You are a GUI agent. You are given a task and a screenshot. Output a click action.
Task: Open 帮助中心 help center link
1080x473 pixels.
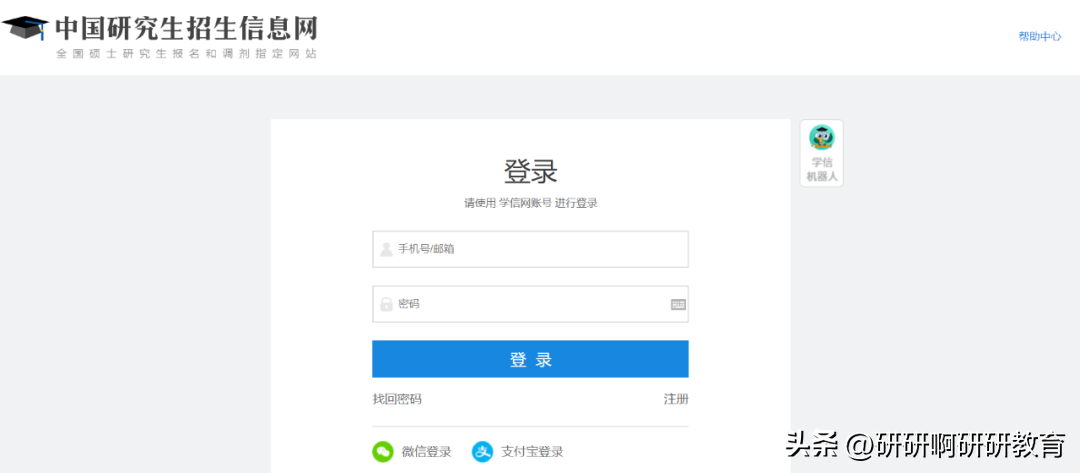[1039, 36]
